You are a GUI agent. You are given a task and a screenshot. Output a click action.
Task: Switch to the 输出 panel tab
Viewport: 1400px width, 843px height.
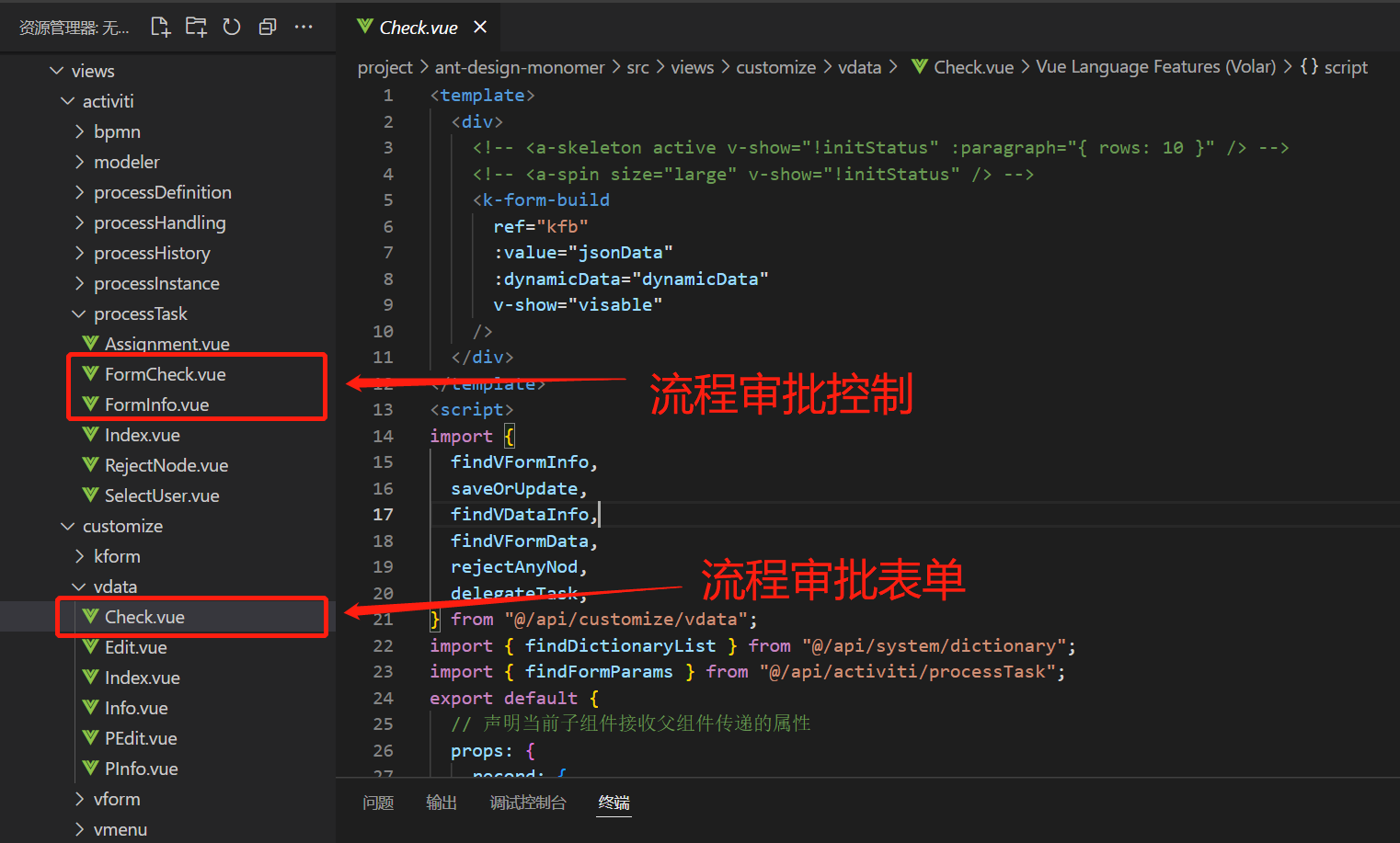click(442, 803)
